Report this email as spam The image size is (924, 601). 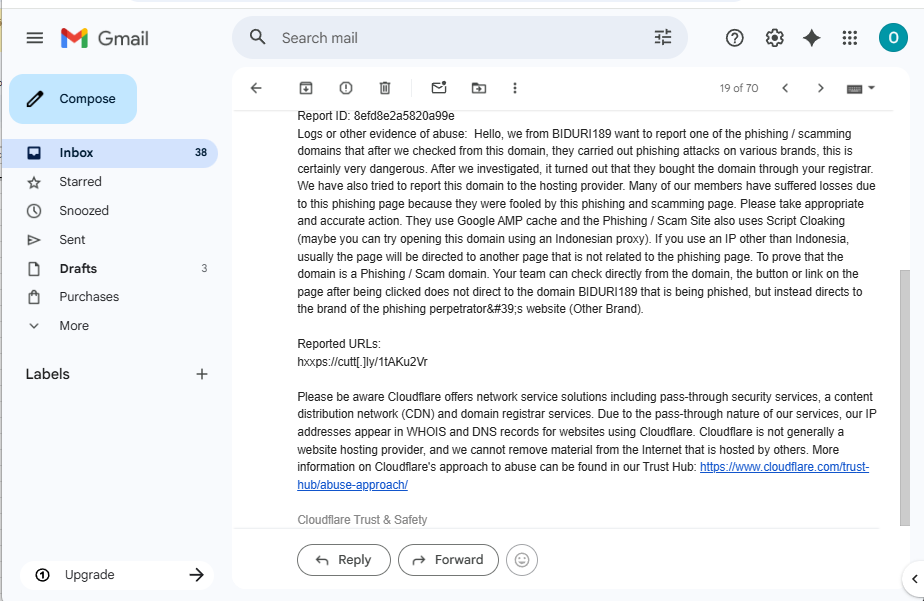(346, 88)
